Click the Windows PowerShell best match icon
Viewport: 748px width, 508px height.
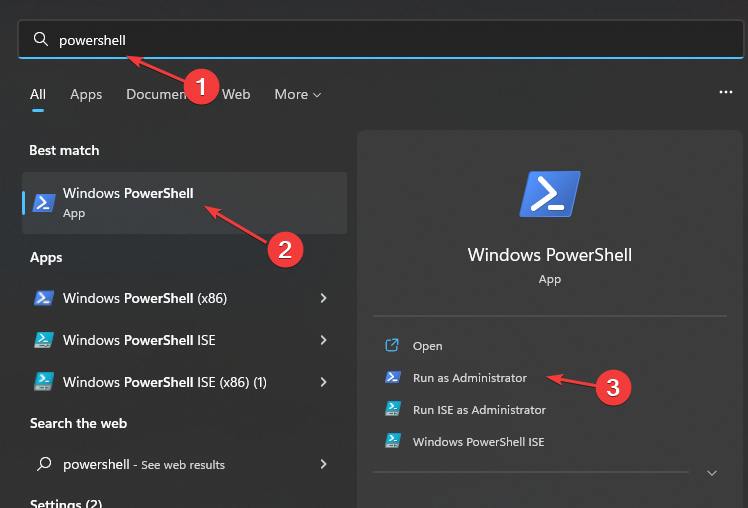pos(44,203)
